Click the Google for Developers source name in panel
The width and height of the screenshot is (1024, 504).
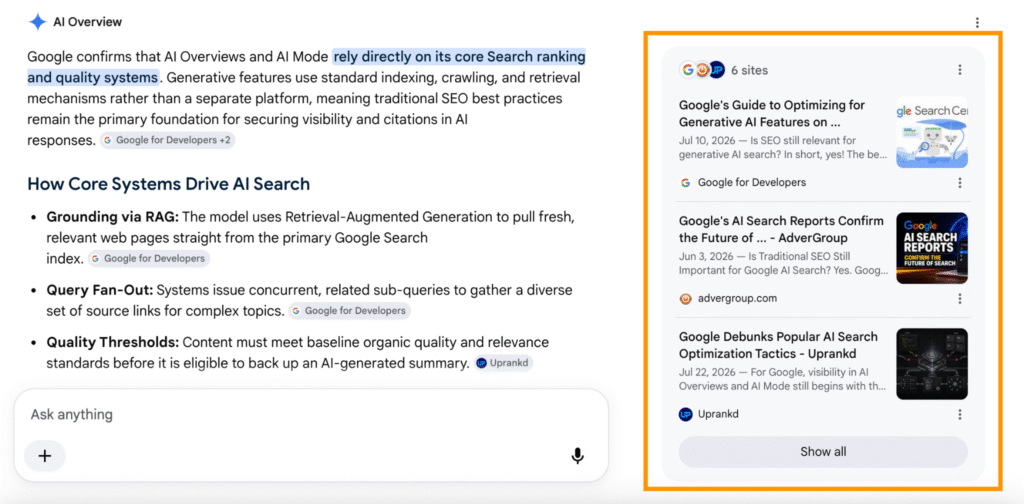752,183
